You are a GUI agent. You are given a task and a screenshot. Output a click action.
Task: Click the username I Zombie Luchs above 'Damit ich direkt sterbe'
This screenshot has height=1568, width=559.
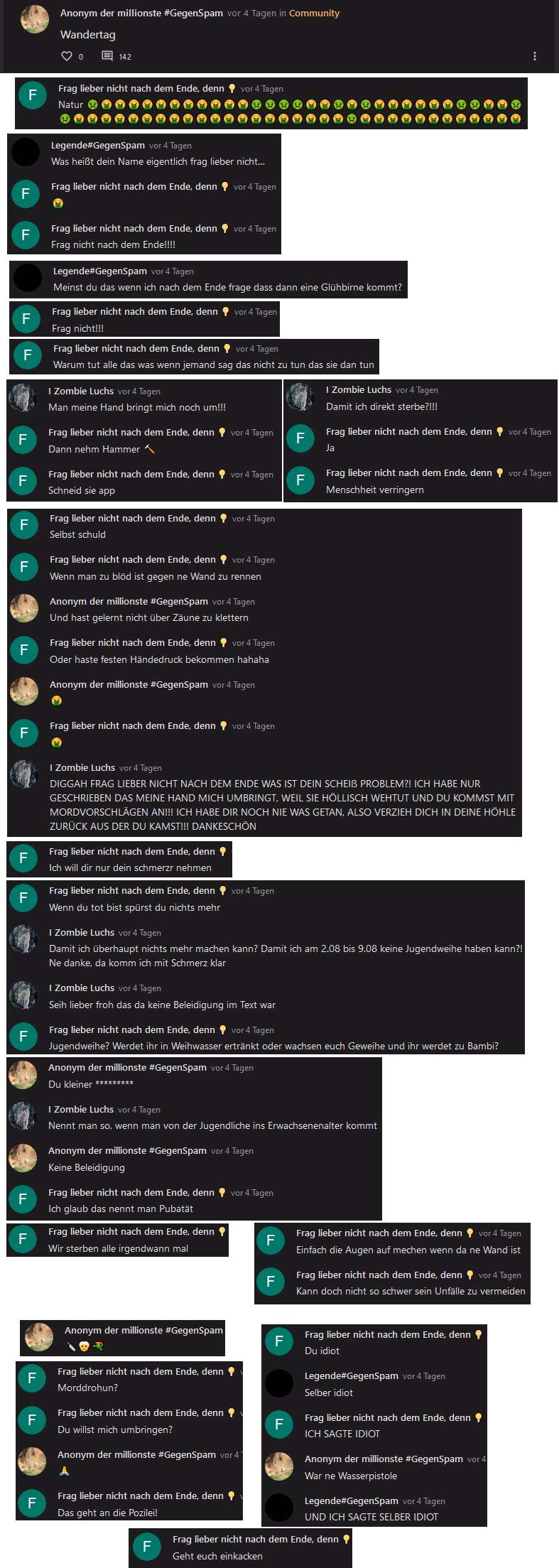[359, 389]
